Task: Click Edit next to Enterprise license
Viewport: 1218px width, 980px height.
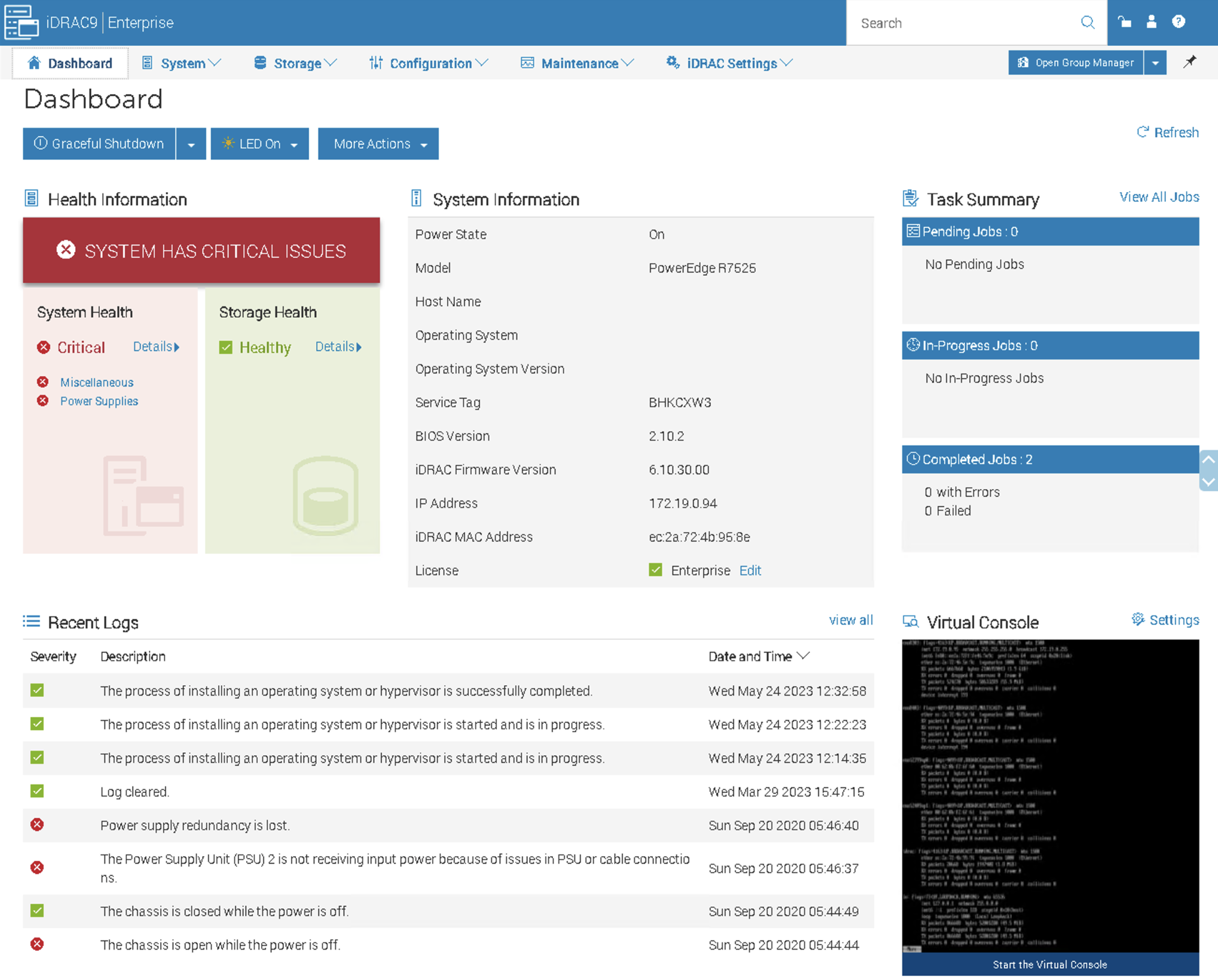Action: pyautogui.click(x=750, y=570)
